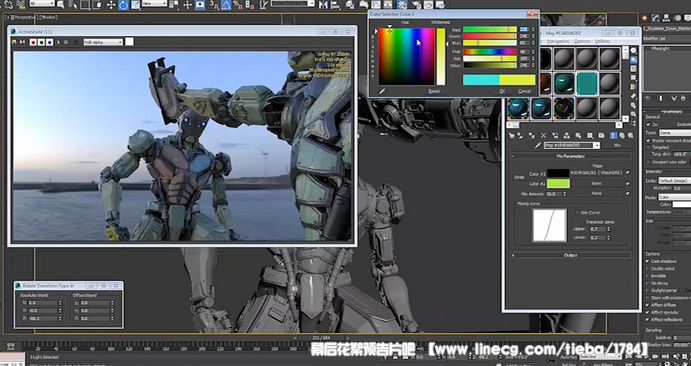
Task: Enable the Use Curve checkbox
Action: click(577, 212)
